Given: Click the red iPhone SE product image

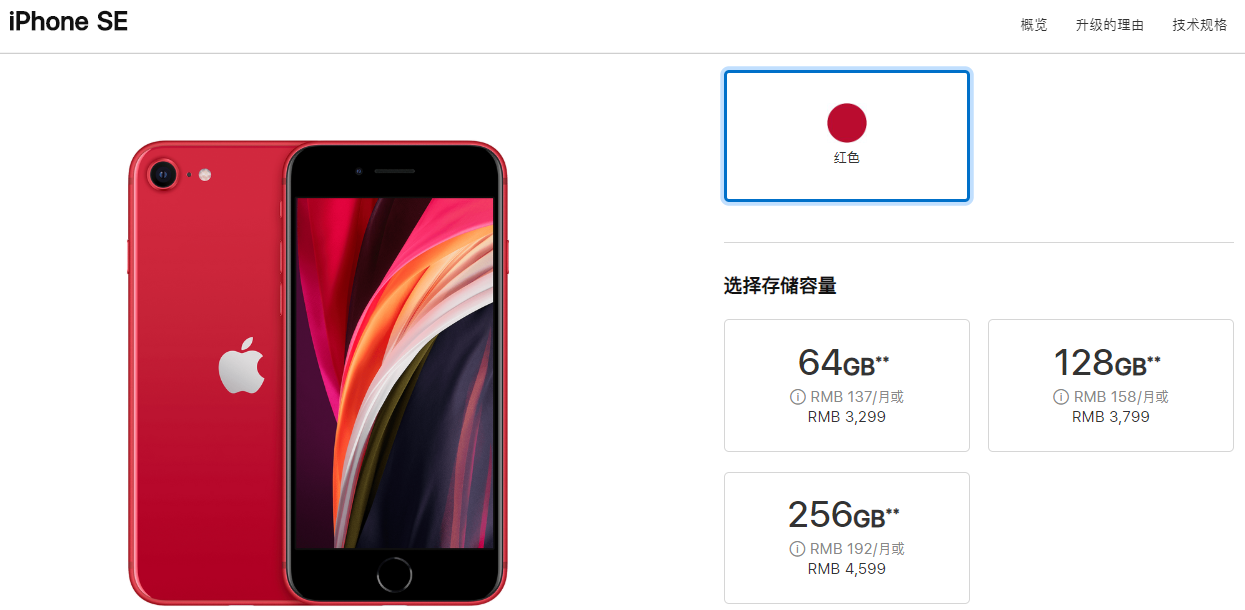Looking at the screenshot, I should point(318,373).
